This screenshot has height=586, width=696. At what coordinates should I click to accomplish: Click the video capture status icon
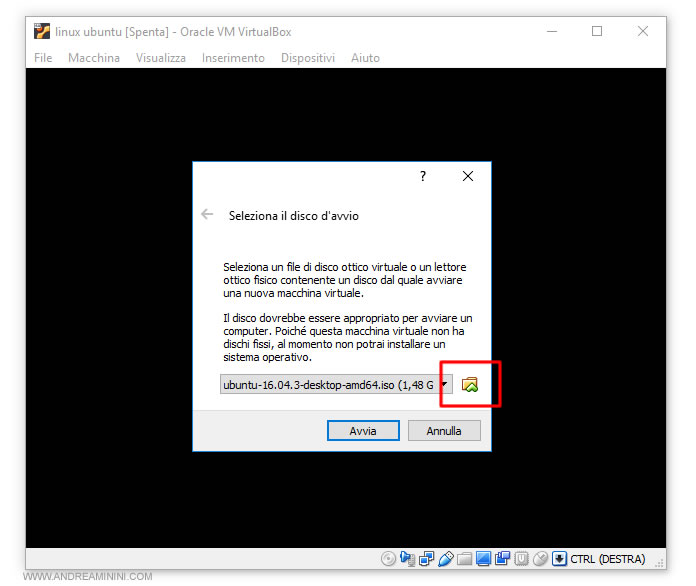pyautogui.click(x=503, y=559)
